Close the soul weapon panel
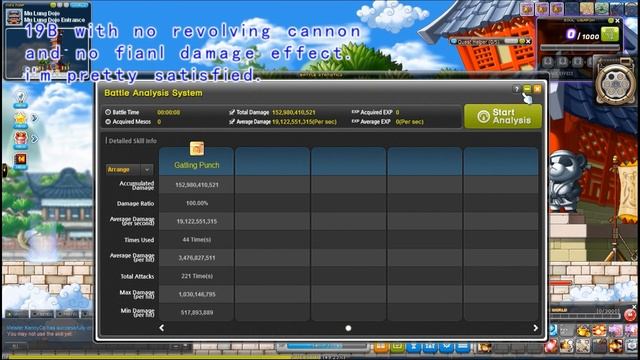The width and height of the screenshot is (640, 360). pos(618,20)
